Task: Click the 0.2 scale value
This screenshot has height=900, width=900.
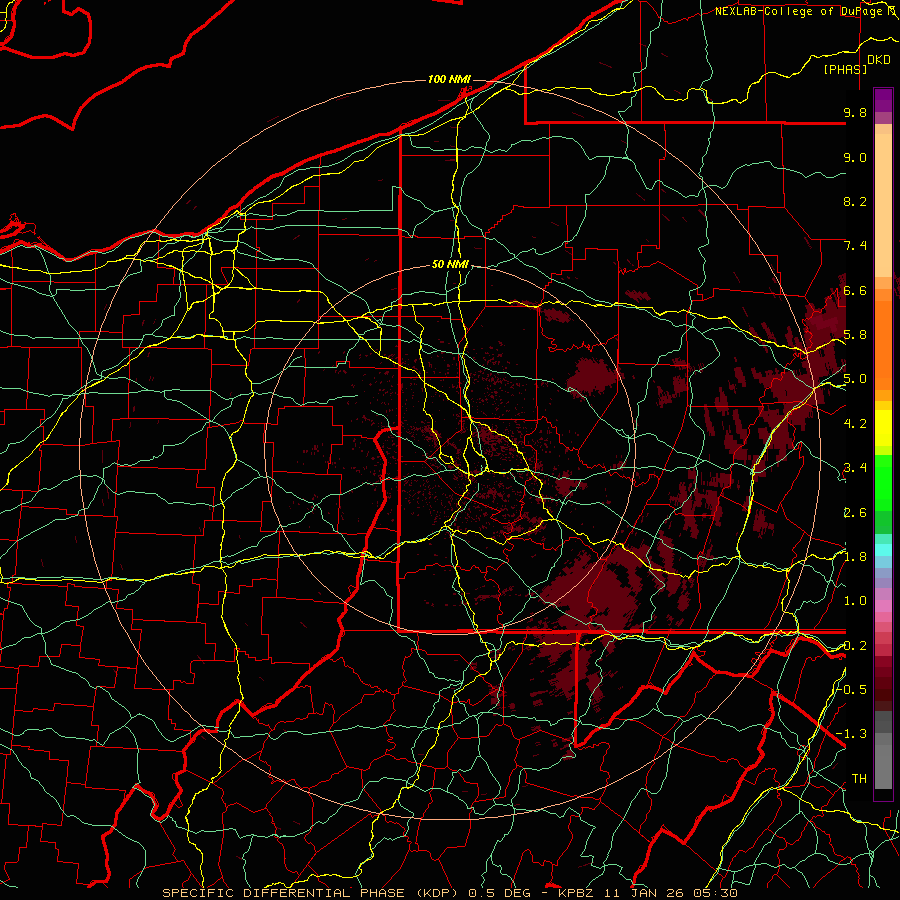Action: [855, 646]
